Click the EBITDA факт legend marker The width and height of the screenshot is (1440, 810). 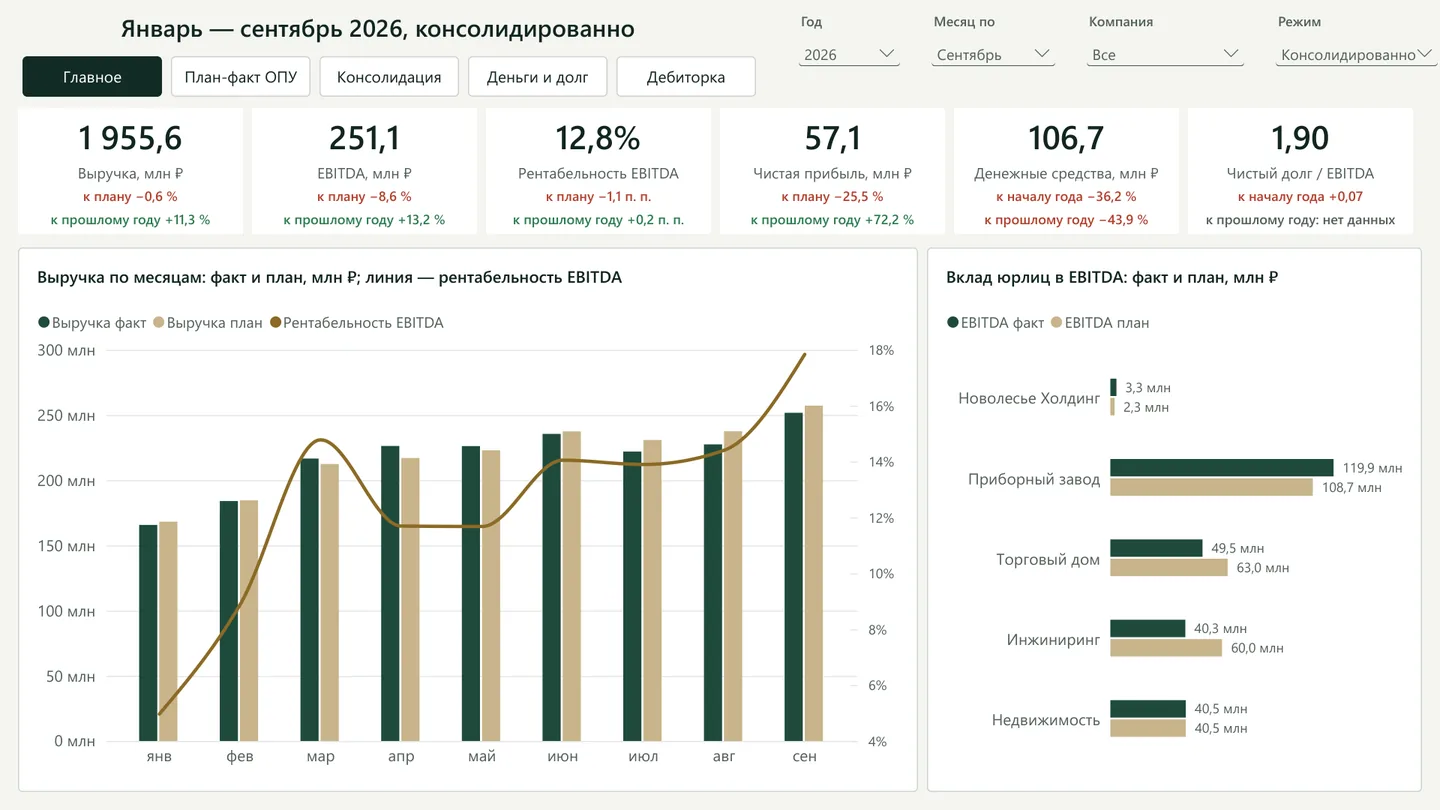coord(953,323)
